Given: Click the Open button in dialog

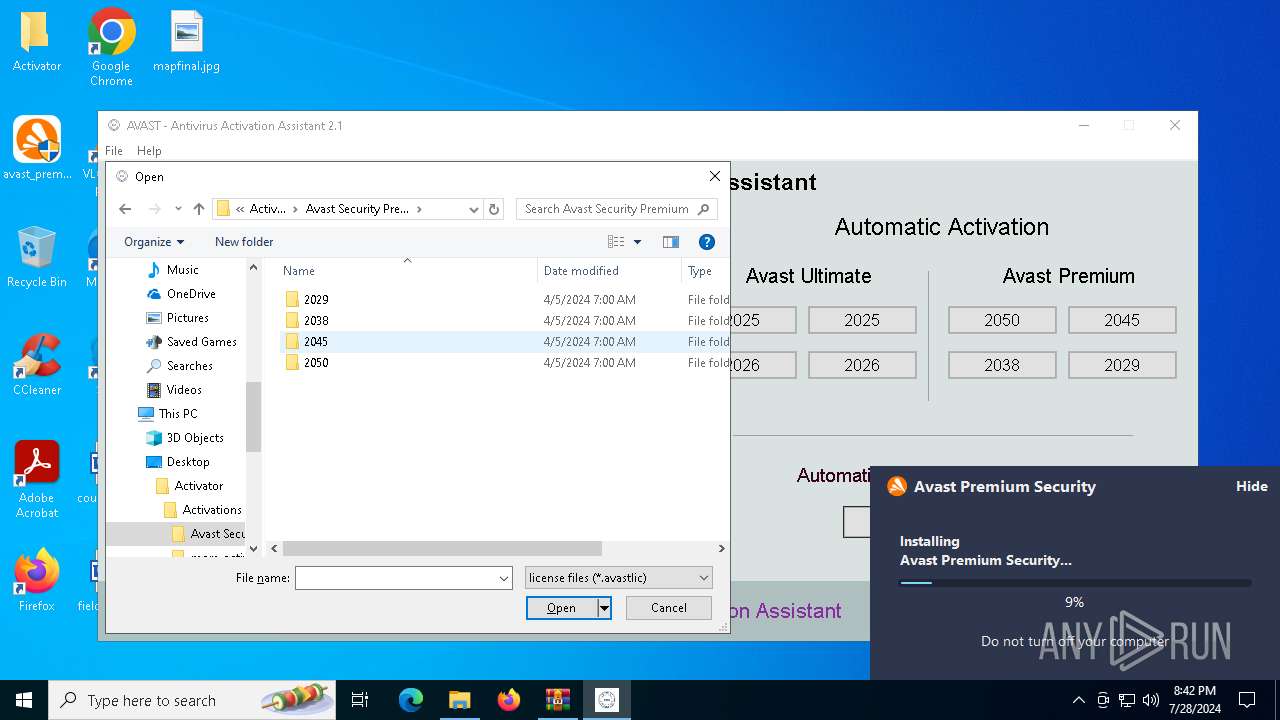Looking at the screenshot, I should 562,608.
